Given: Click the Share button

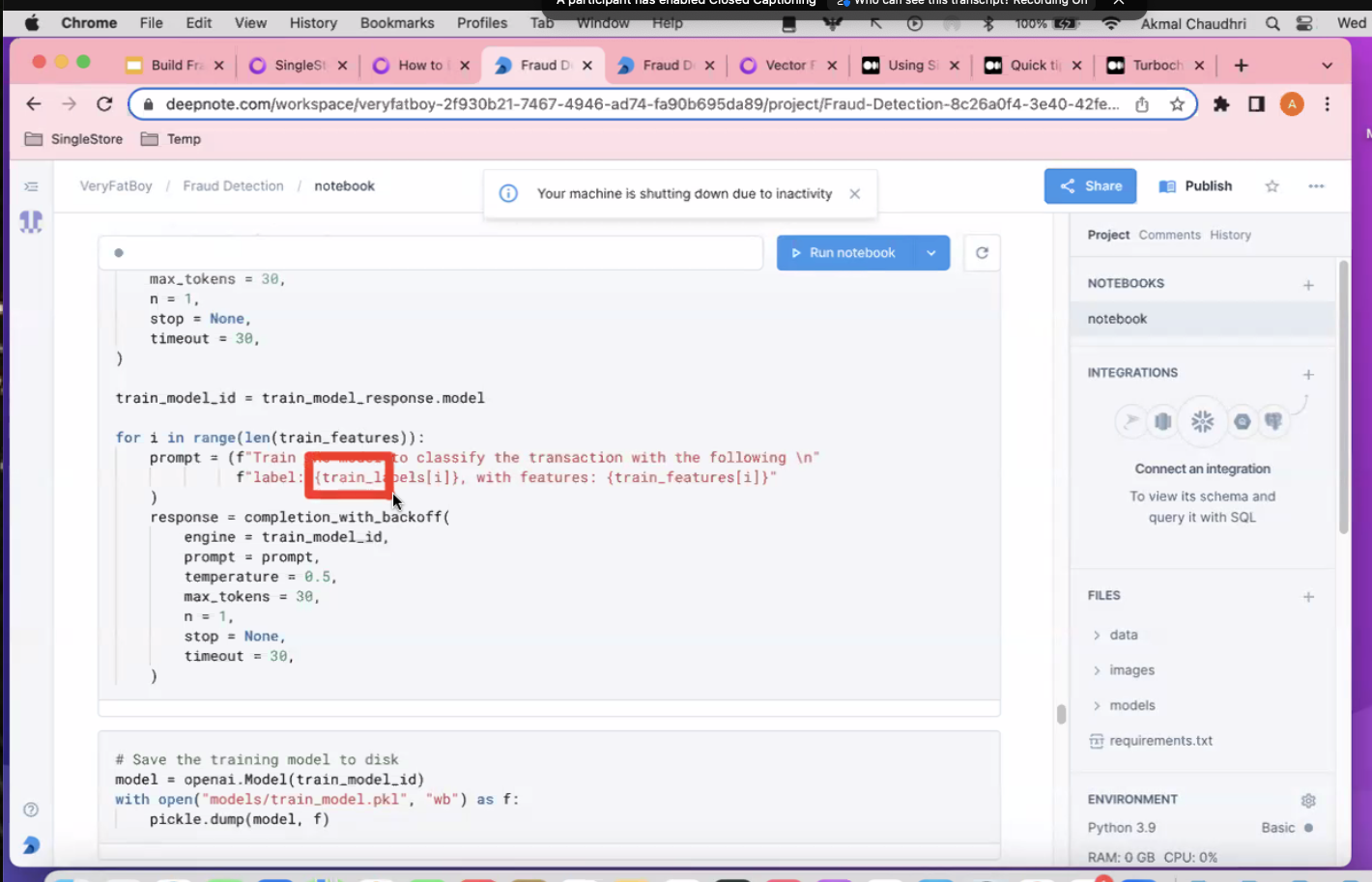Looking at the screenshot, I should (x=1090, y=186).
